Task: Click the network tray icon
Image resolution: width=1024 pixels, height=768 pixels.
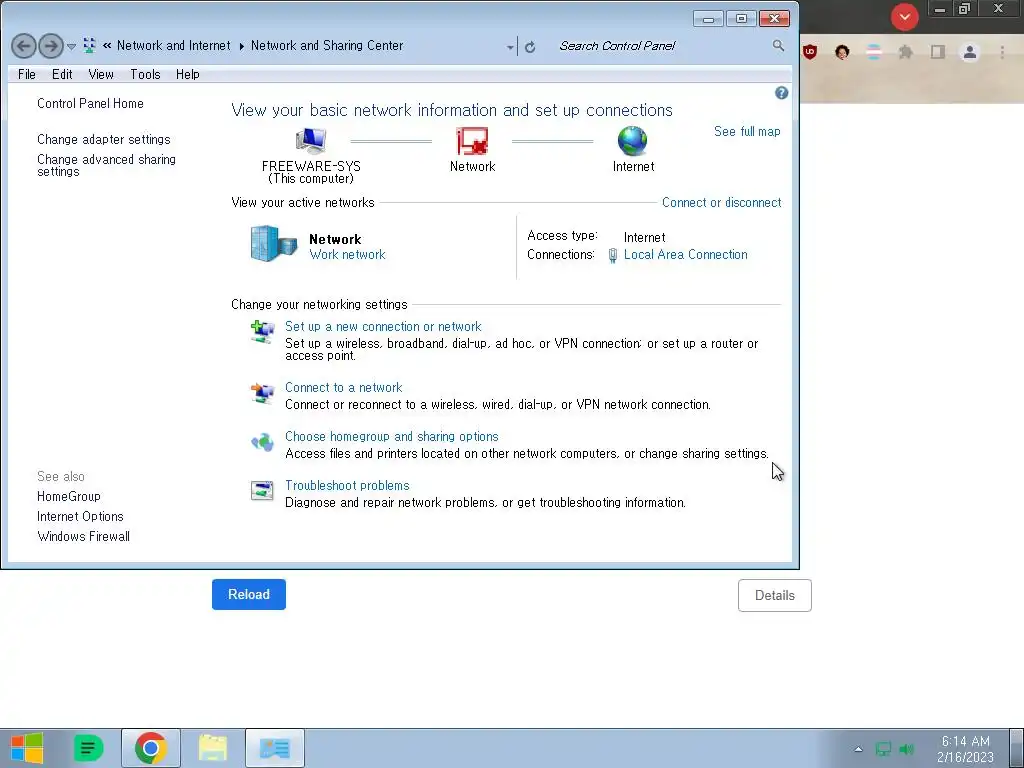Action: click(x=883, y=749)
